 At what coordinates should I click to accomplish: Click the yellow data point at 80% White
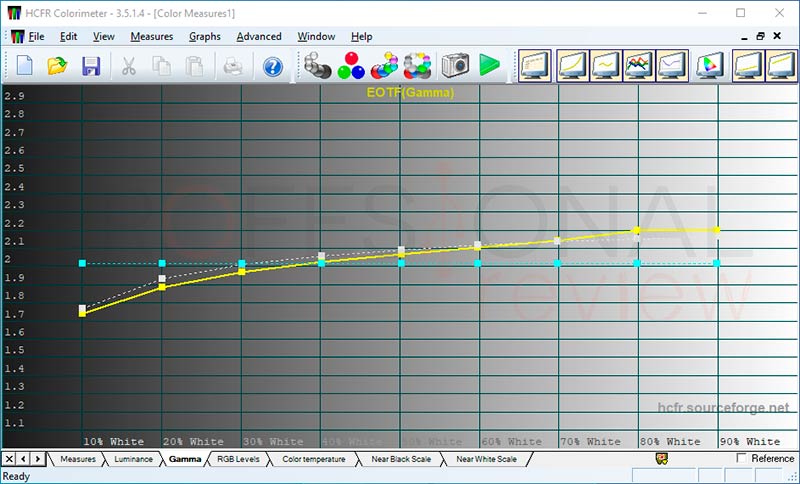point(637,230)
